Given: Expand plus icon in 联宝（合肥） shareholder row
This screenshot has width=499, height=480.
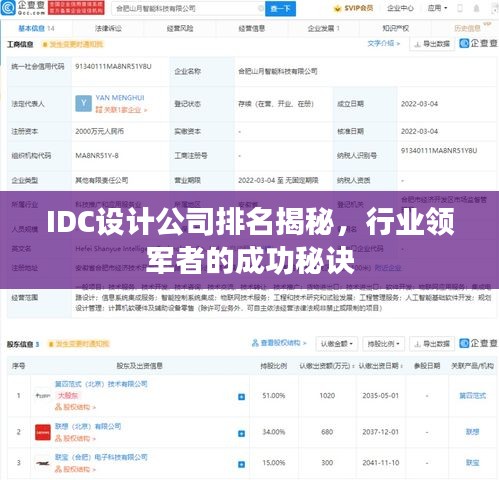Looking at the screenshot, I should point(241,464).
